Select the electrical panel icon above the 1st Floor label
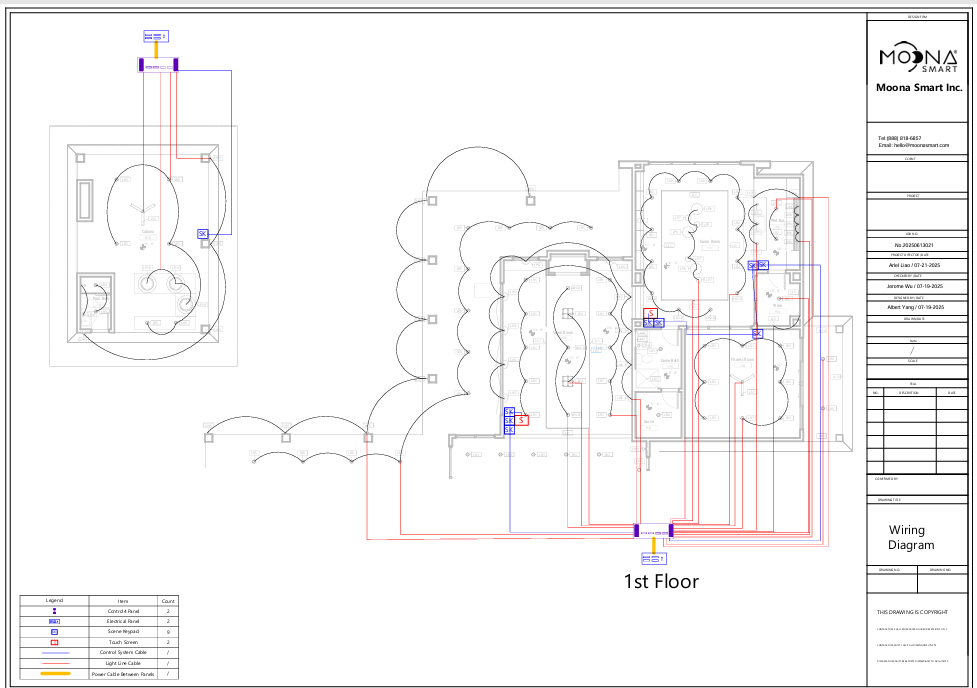 654,558
